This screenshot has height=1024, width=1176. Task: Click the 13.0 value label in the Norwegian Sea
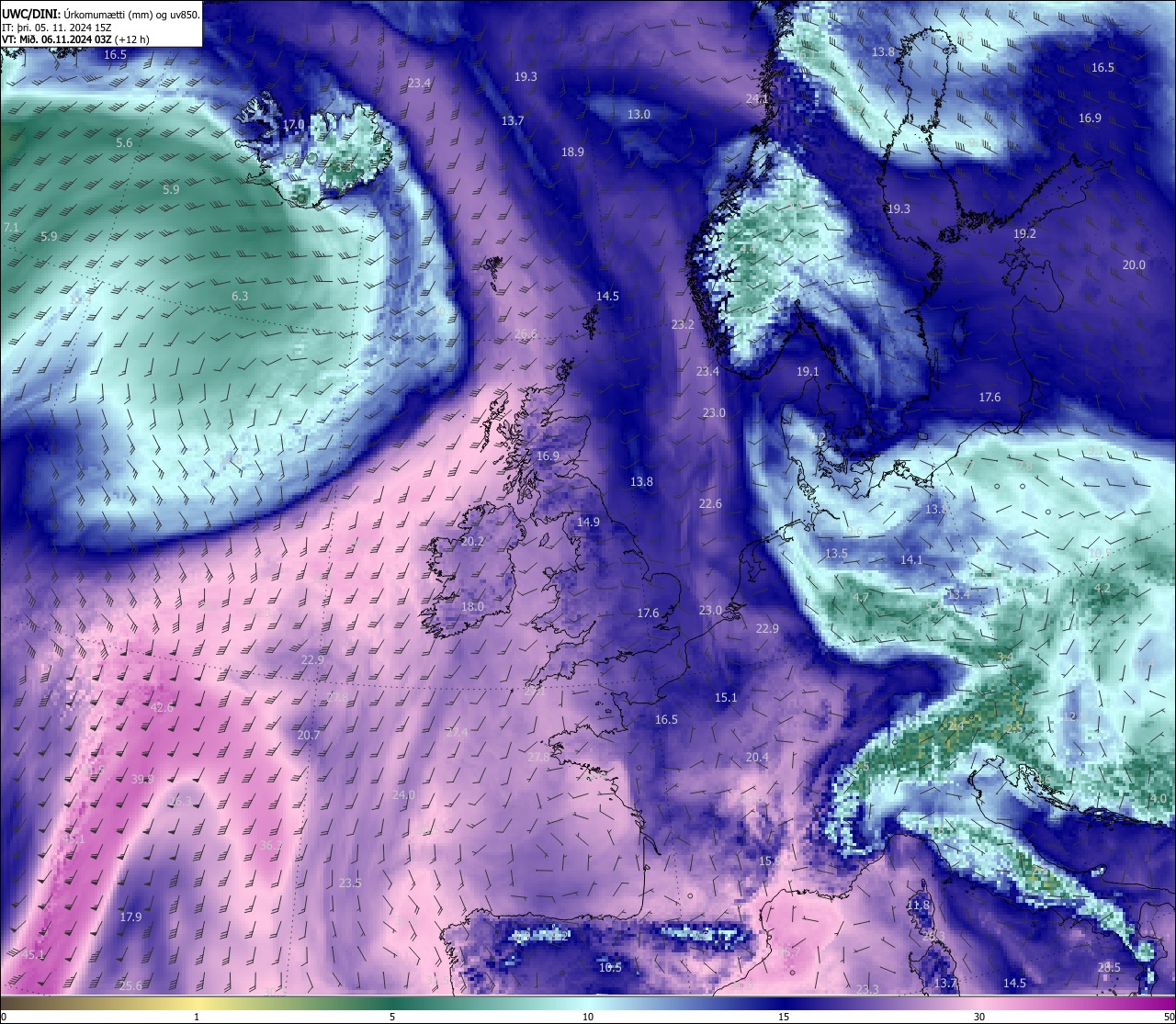(x=639, y=114)
